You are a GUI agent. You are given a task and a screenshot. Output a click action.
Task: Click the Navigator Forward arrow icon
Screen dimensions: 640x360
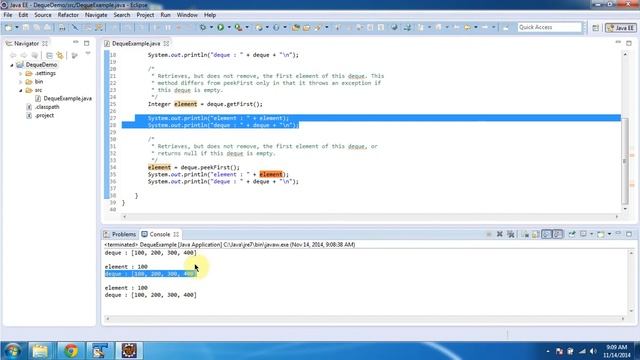(x=24, y=55)
